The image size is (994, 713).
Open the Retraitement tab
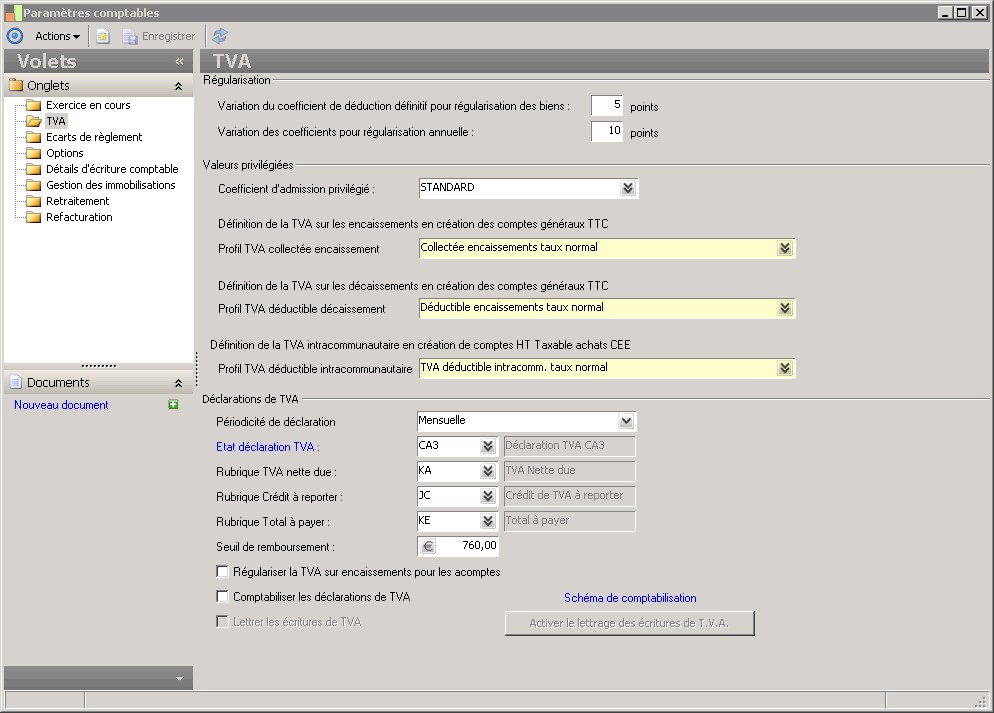77,201
